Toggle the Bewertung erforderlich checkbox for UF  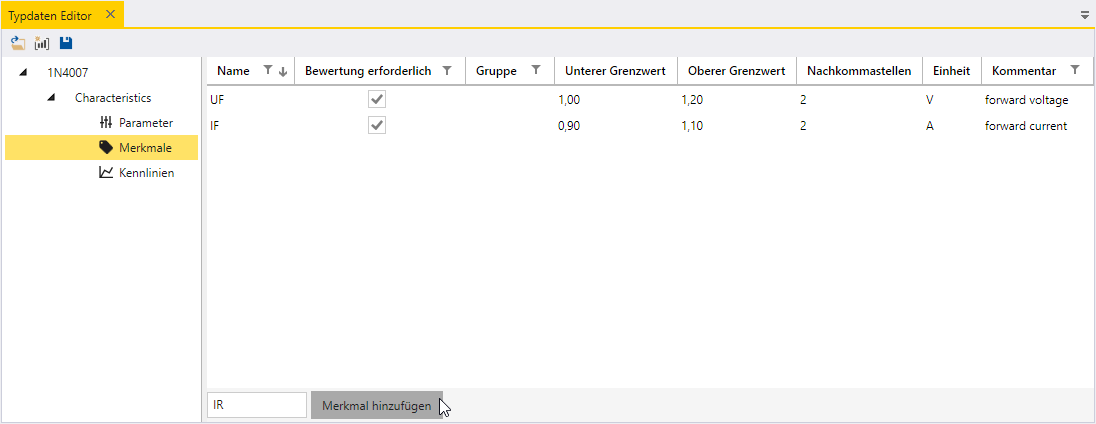(377, 100)
